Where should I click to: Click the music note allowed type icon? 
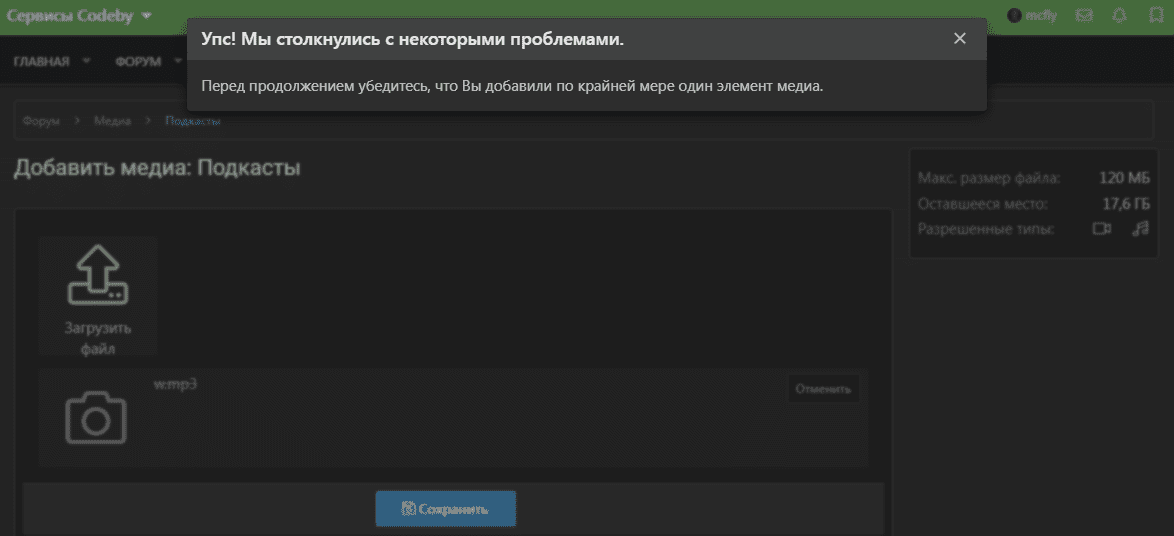[x=1140, y=229]
